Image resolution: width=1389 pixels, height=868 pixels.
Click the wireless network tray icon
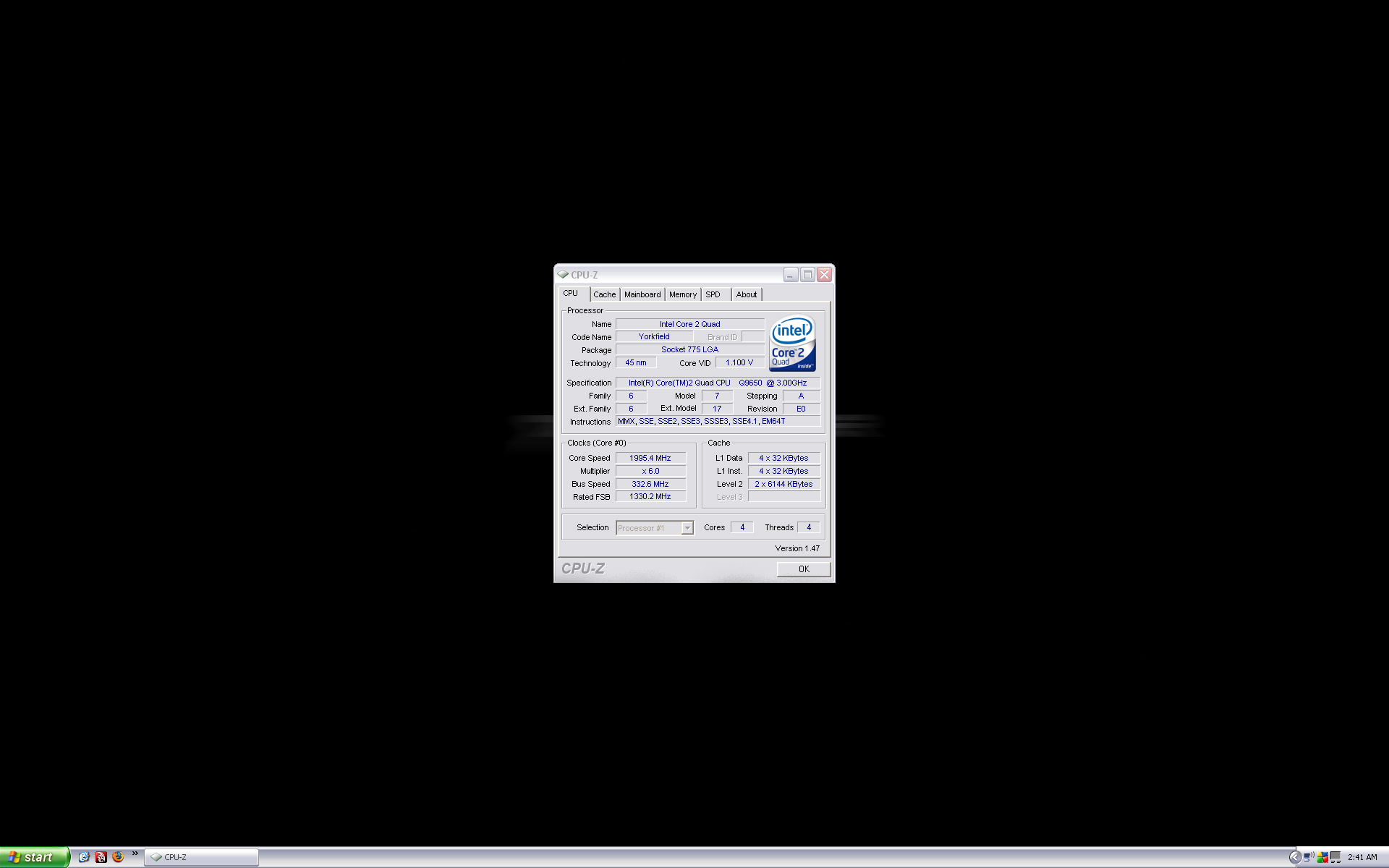click(1309, 857)
